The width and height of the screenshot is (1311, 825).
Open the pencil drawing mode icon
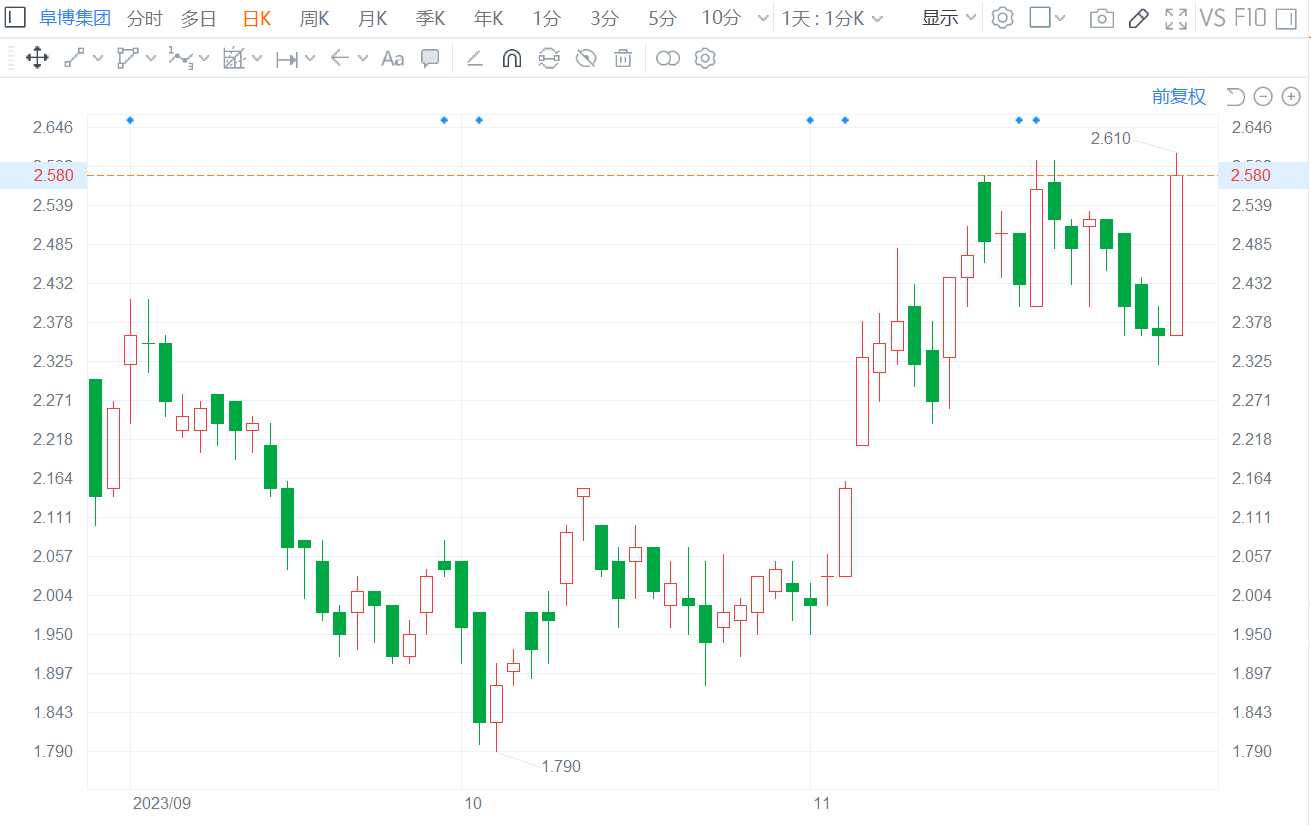[1138, 18]
